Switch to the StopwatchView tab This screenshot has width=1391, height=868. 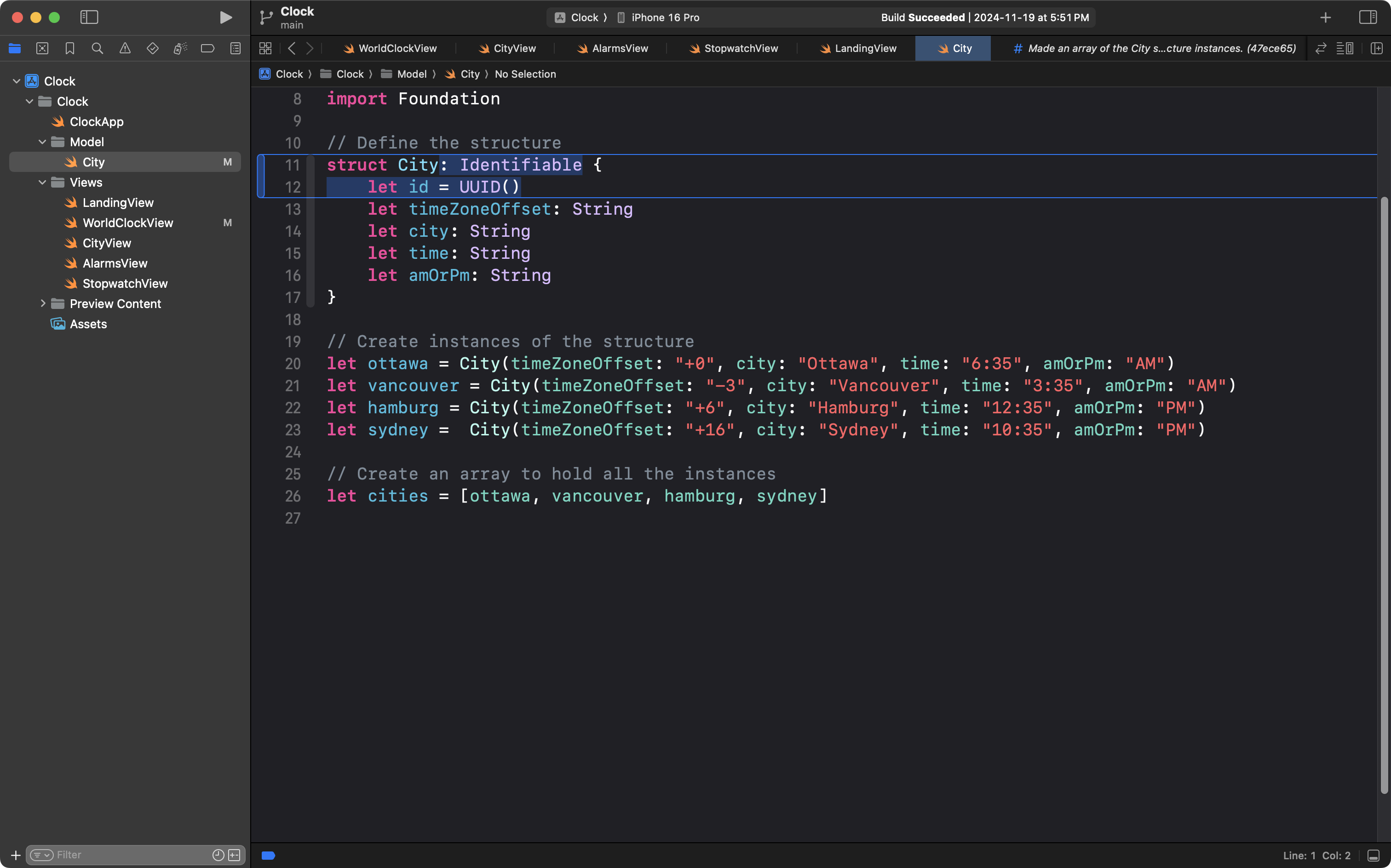pyautogui.click(x=740, y=48)
